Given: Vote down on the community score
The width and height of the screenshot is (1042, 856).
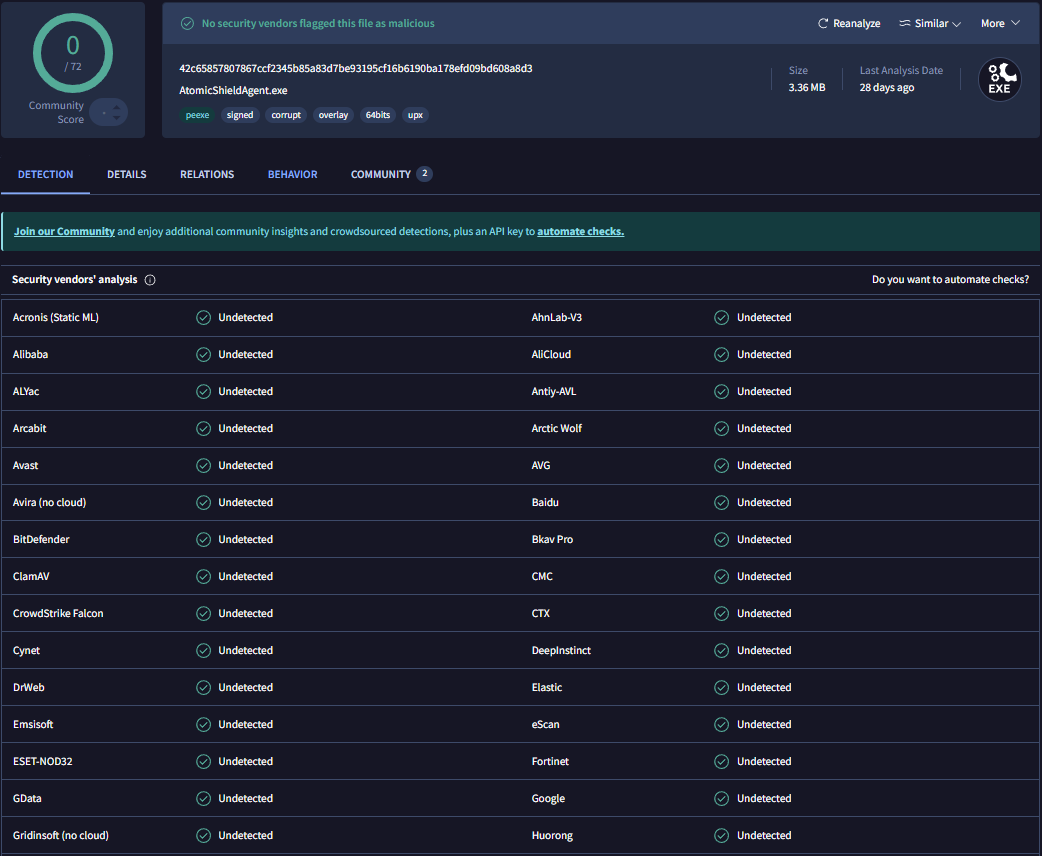Looking at the screenshot, I should click(117, 118).
